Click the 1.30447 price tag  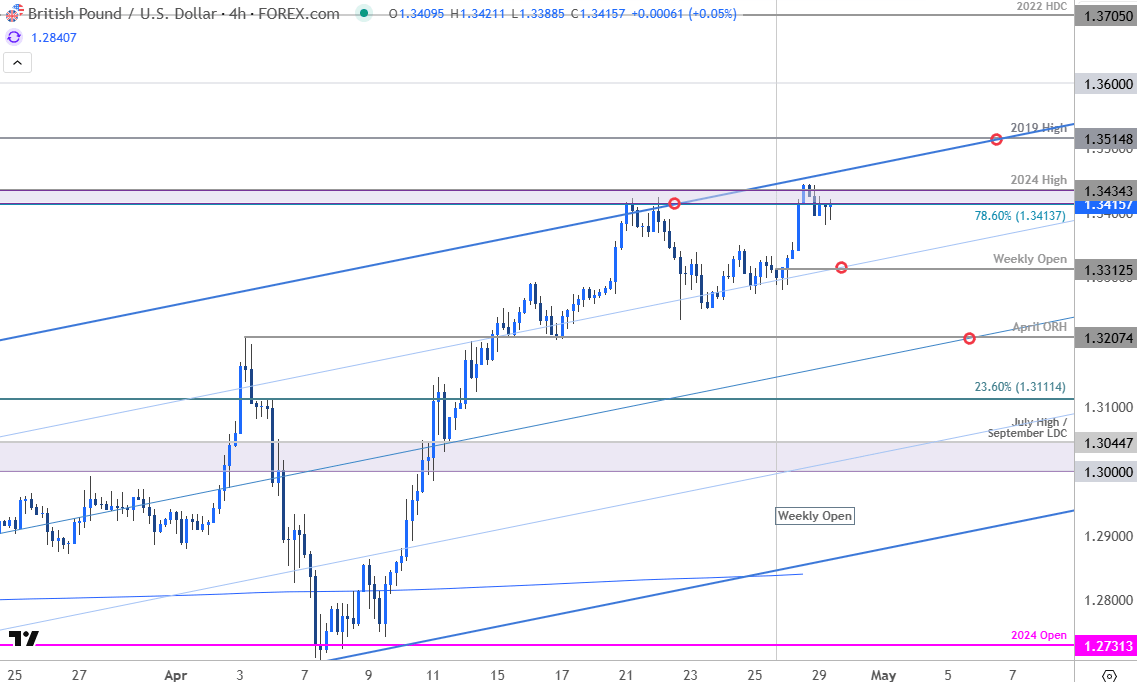(1107, 443)
